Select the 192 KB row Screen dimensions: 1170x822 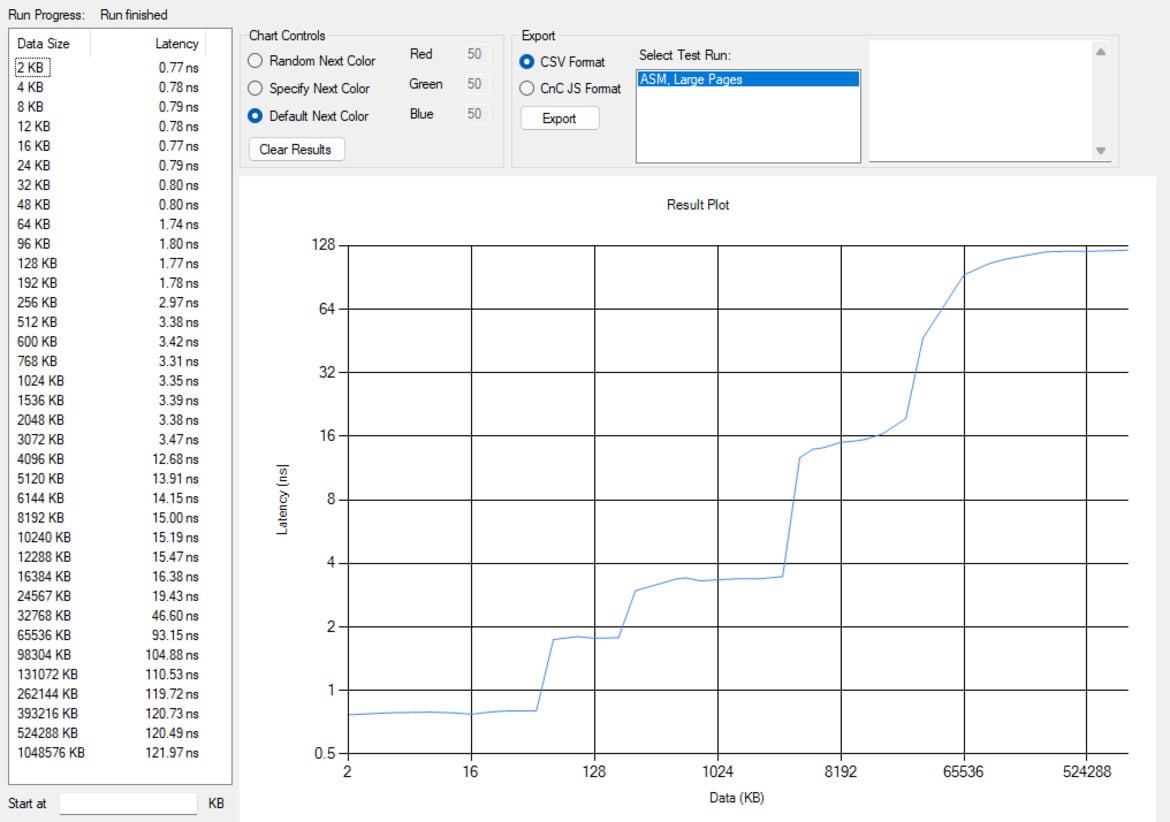click(x=108, y=283)
